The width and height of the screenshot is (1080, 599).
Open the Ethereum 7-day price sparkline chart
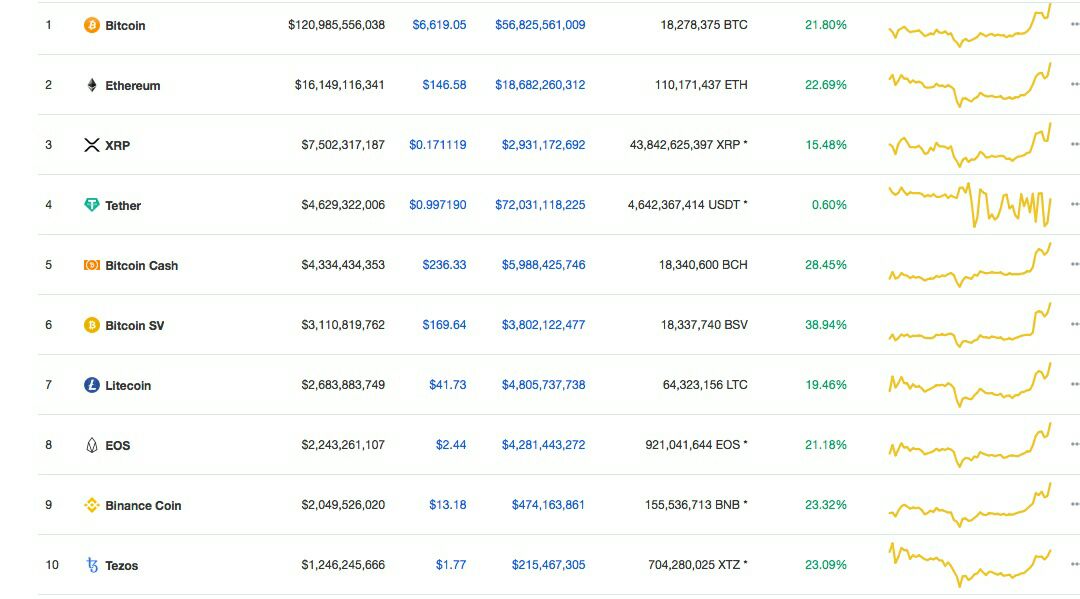[970, 85]
